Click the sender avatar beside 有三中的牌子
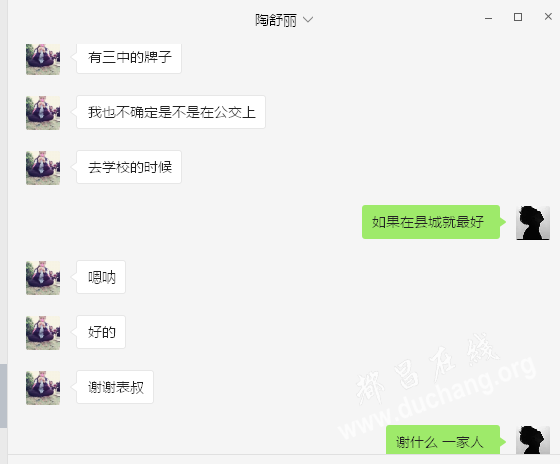This screenshot has height=464, width=560. [x=43, y=59]
